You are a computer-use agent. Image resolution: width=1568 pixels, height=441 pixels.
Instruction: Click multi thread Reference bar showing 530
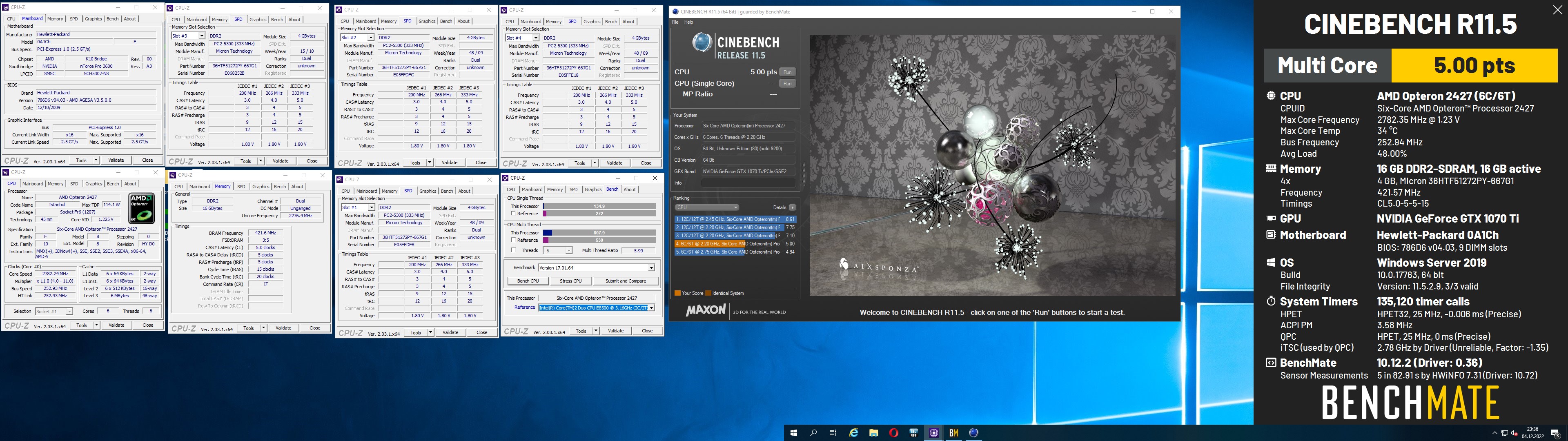coord(599,240)
